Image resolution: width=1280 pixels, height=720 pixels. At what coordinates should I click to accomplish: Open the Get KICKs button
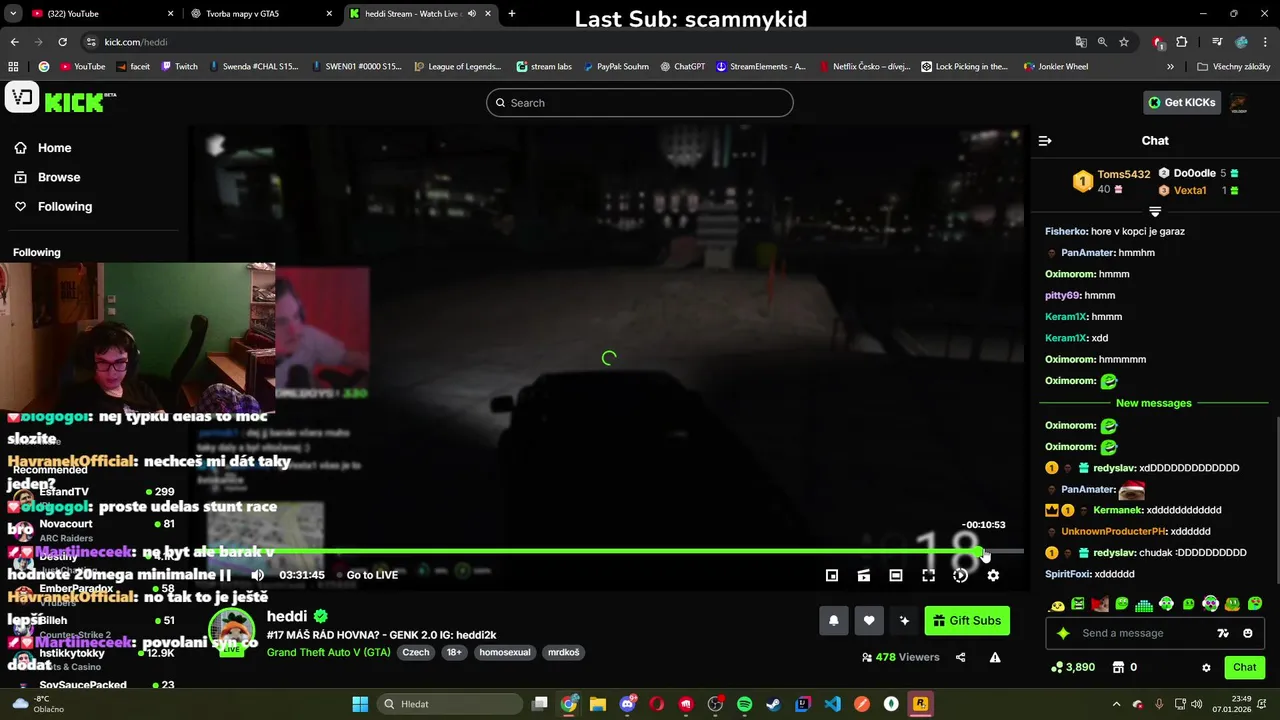point(1182,102)
